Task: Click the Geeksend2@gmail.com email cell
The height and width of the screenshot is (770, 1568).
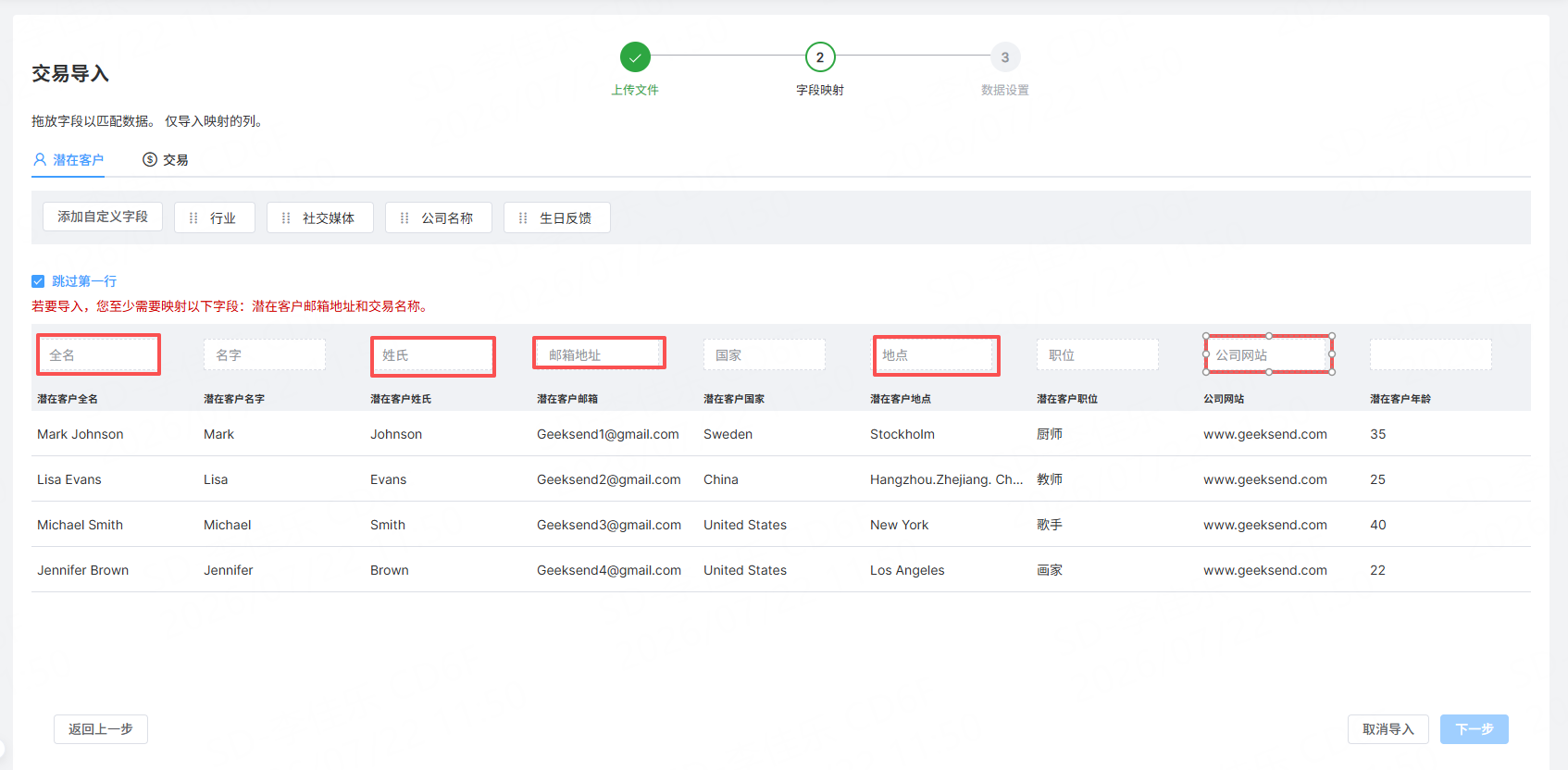Action: click(609, 479)
